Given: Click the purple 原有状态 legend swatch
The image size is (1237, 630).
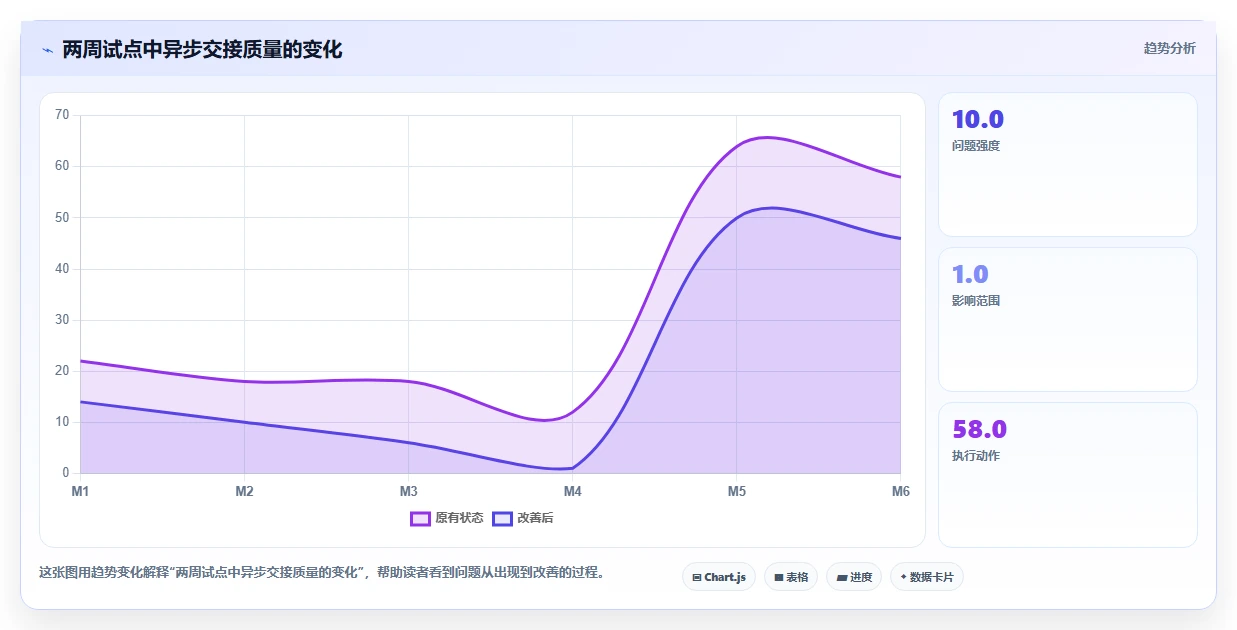Looking at the screenshot, I should [420, 518].
